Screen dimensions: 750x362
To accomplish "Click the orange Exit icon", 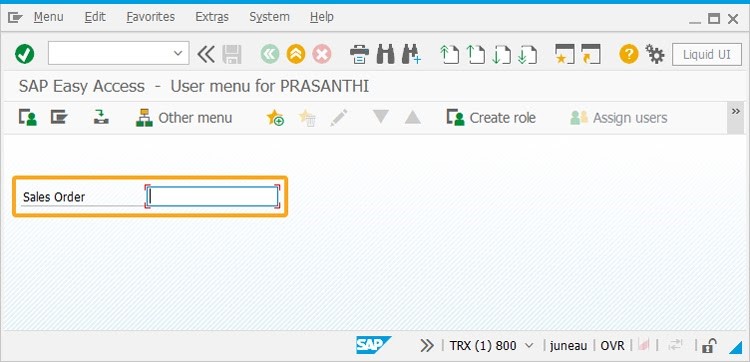I will click(x=296, y=54).
